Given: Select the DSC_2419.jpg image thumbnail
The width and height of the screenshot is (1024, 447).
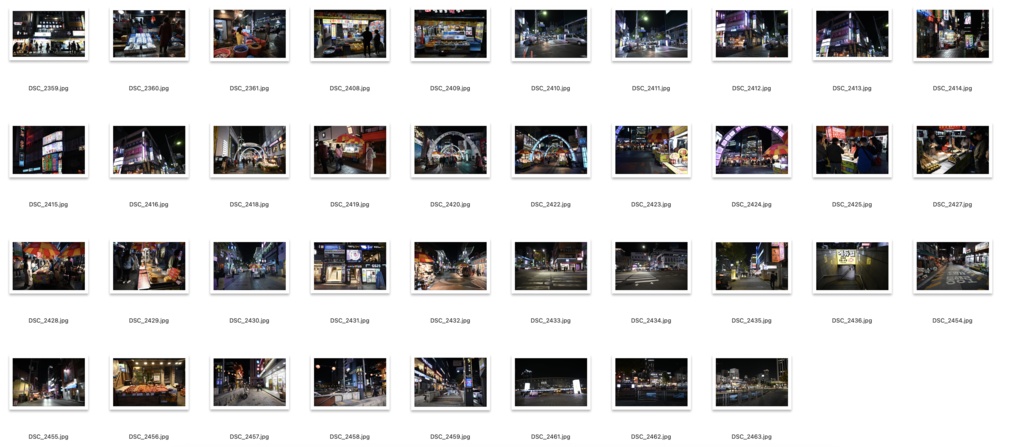Looking at the screenshot, I should click(x=350, y=150).
